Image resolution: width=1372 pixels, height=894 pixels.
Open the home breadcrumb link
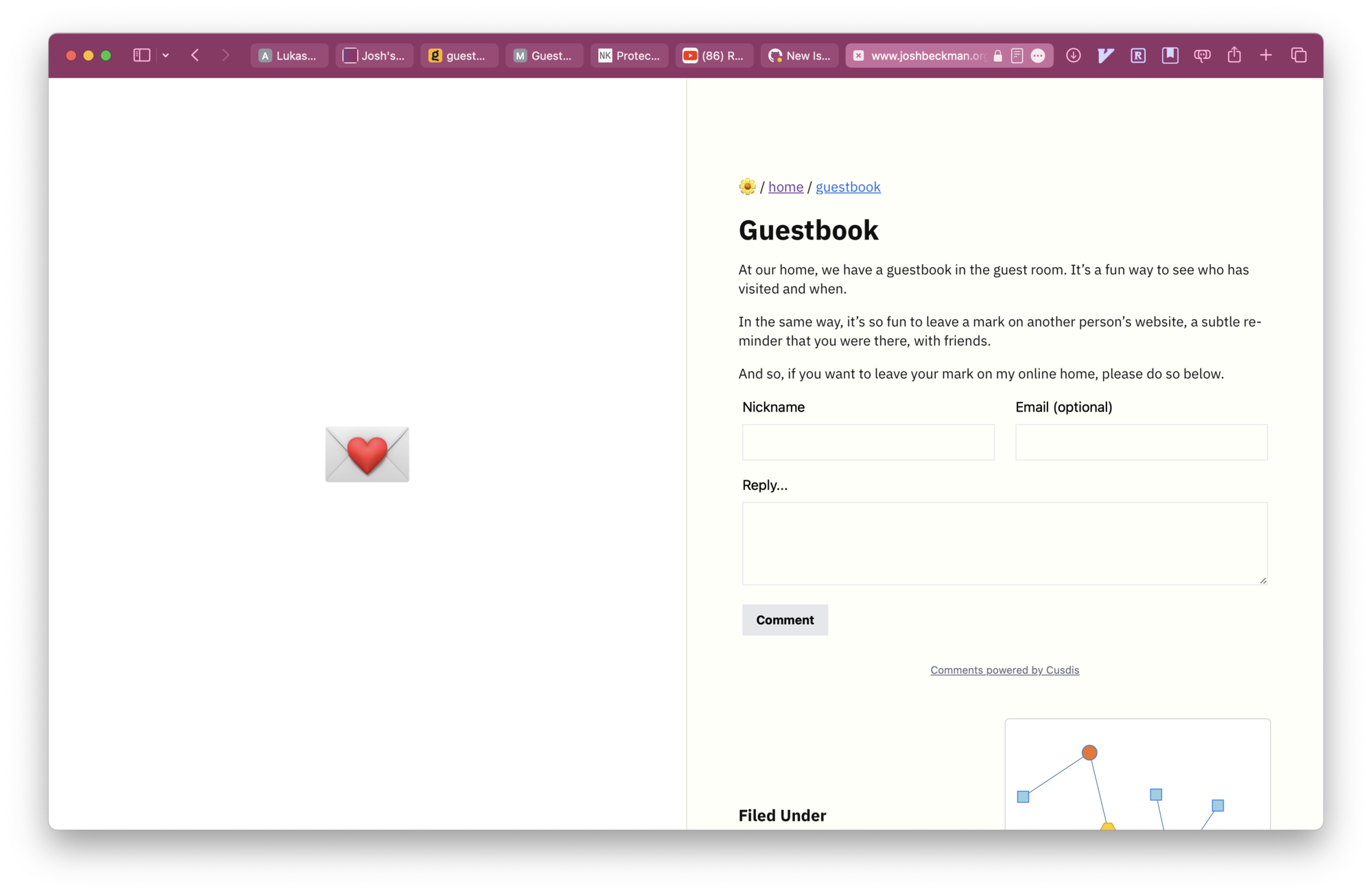(x=785, y=187)
